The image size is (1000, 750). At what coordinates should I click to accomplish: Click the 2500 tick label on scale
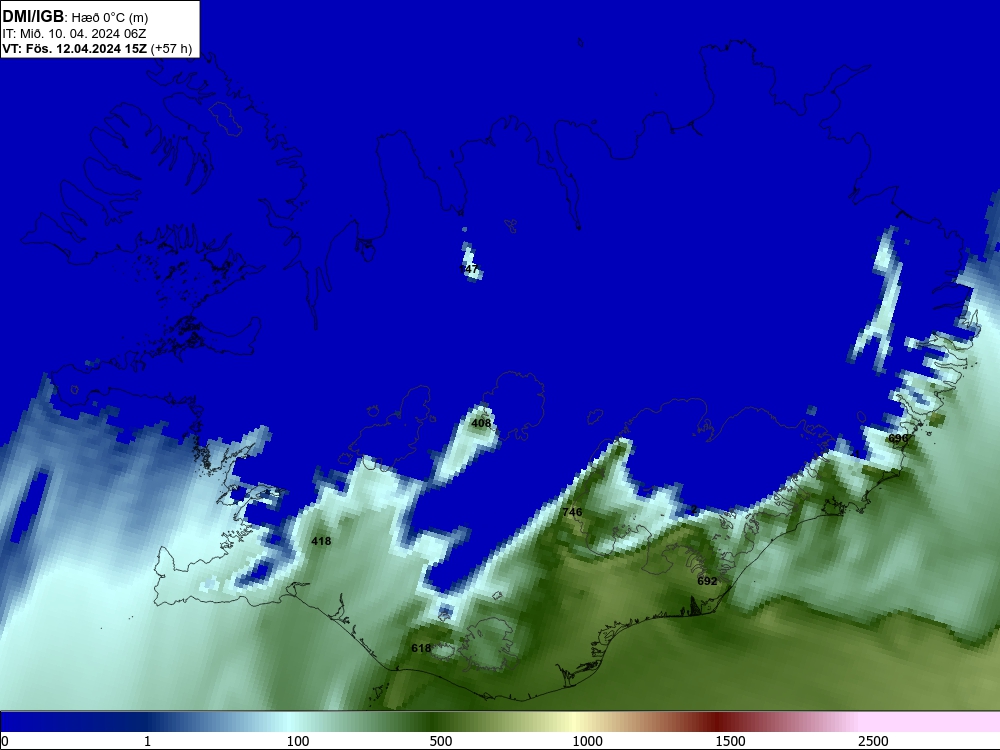click(x=873, y=741)
